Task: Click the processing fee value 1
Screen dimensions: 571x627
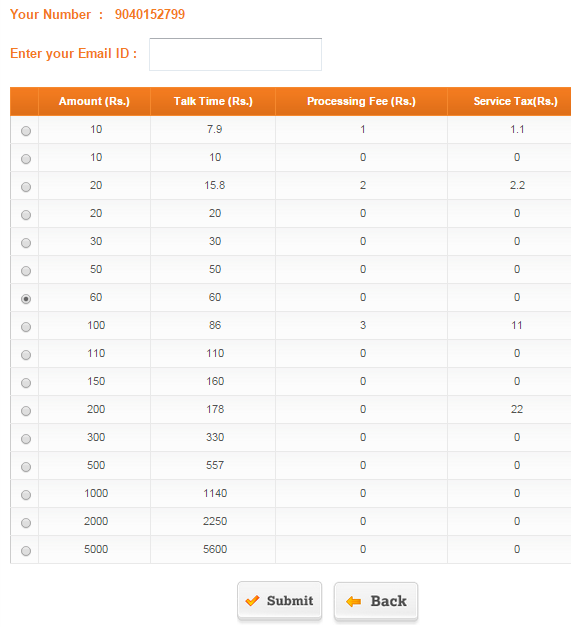Action: point(363,129)
